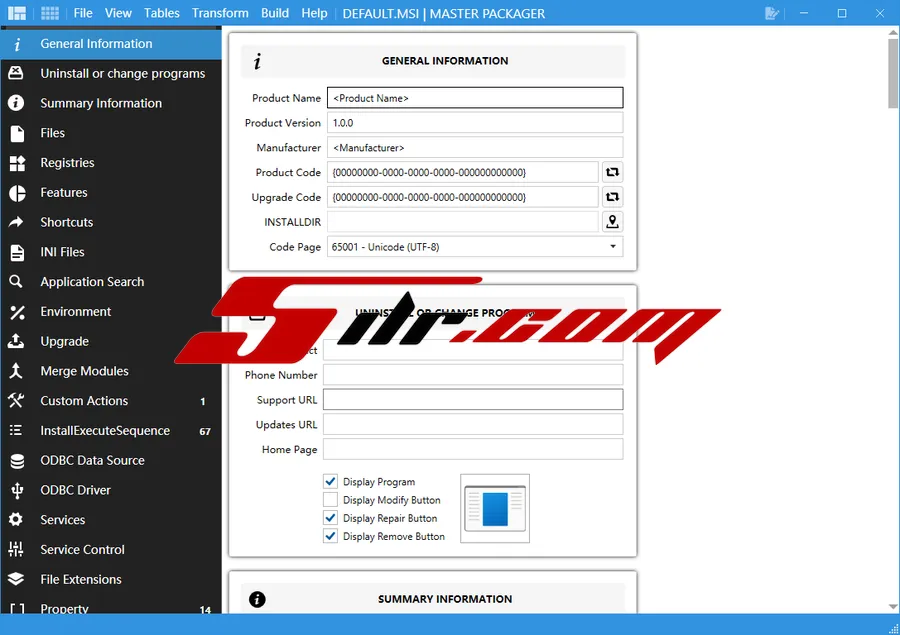Click the Phone Number input field
Screen dimensions: 900x635
pyautogui.click(x=473, y=375)
